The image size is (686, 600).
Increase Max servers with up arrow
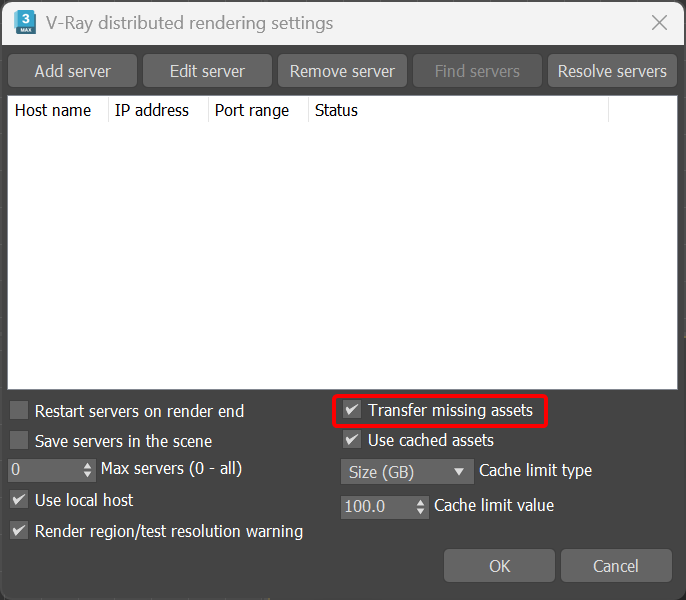pyautogui.click(x=88, y=465)
